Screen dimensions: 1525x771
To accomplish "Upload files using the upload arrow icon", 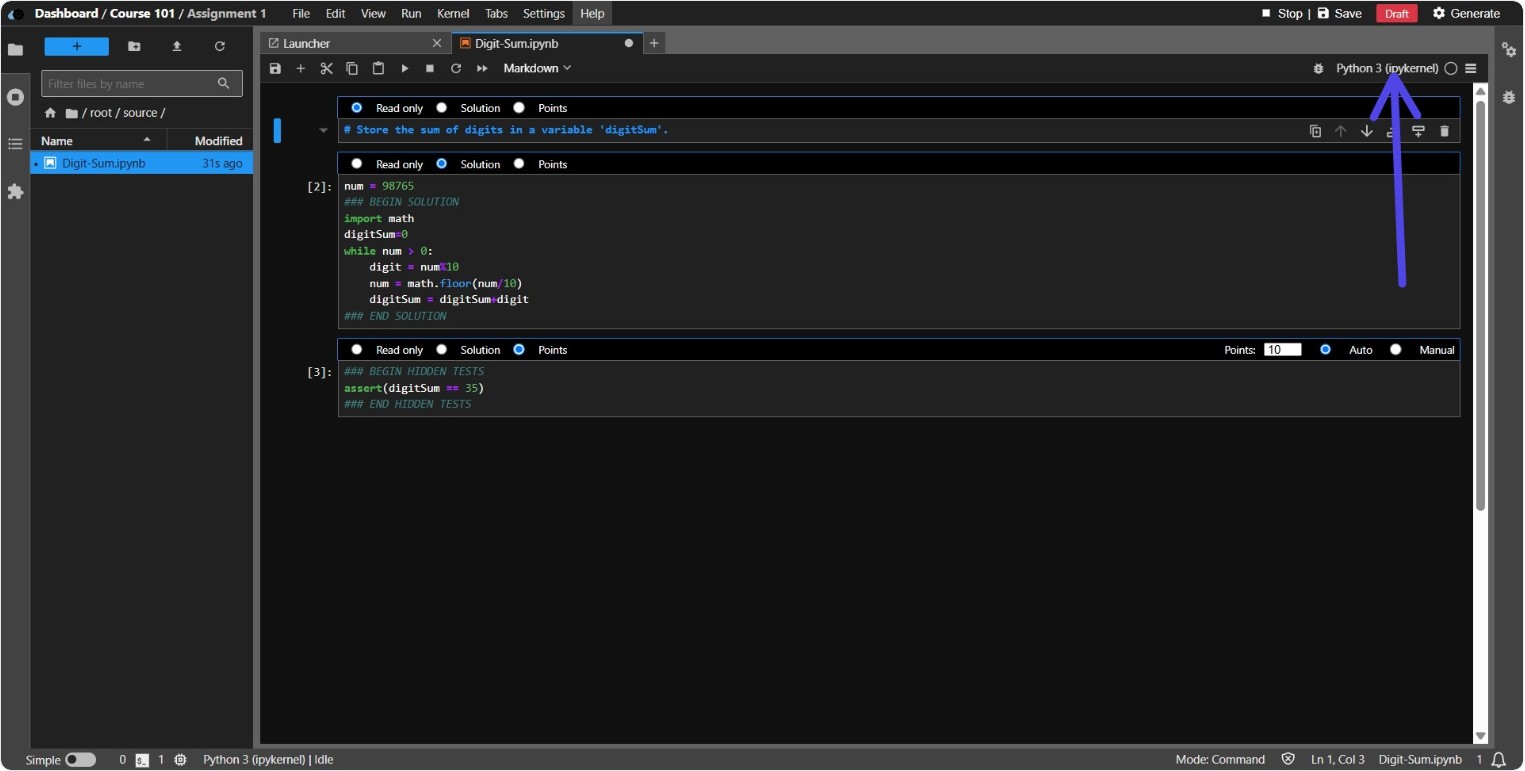I will point(177,46).
